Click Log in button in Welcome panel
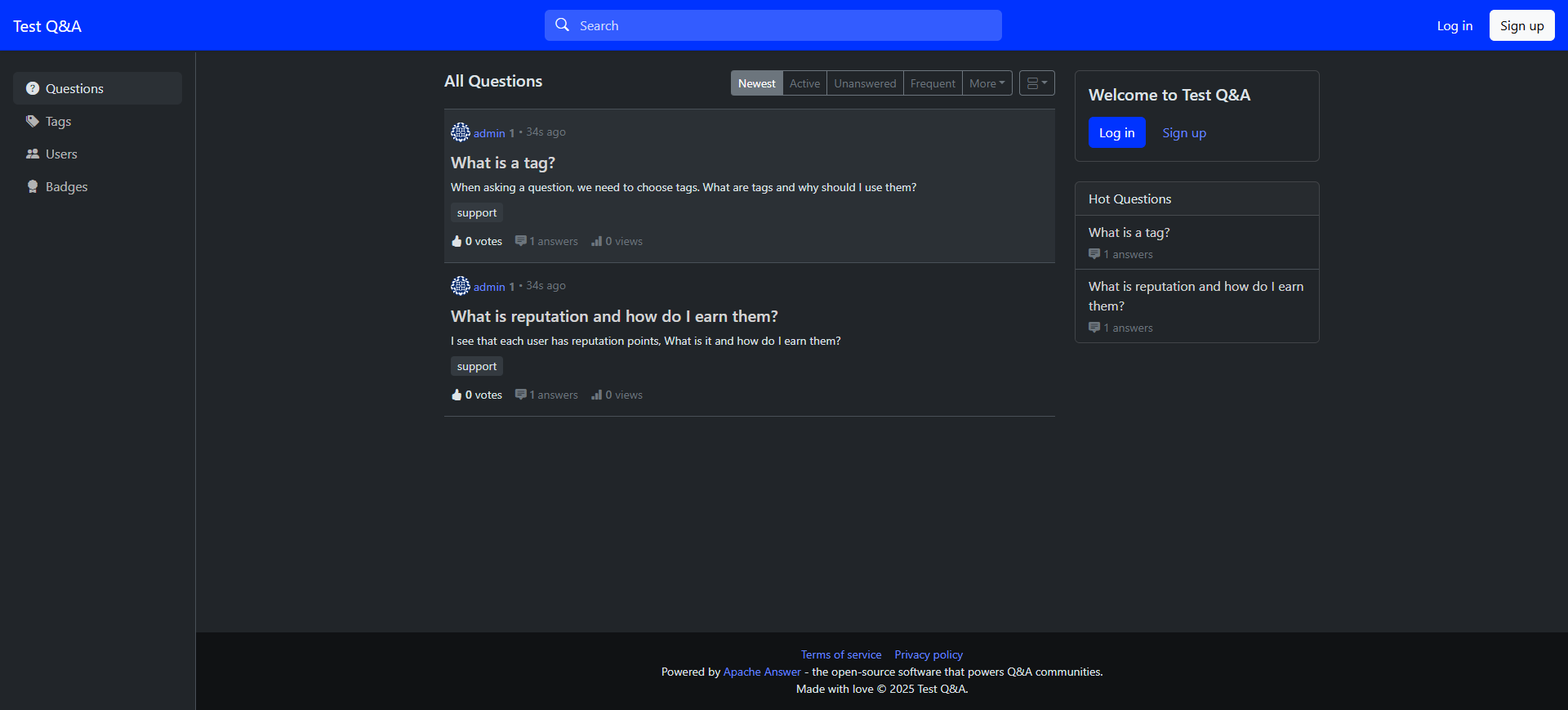Image resolution: width=1568 pixels, height=710 pixels. coord(1116,133)
